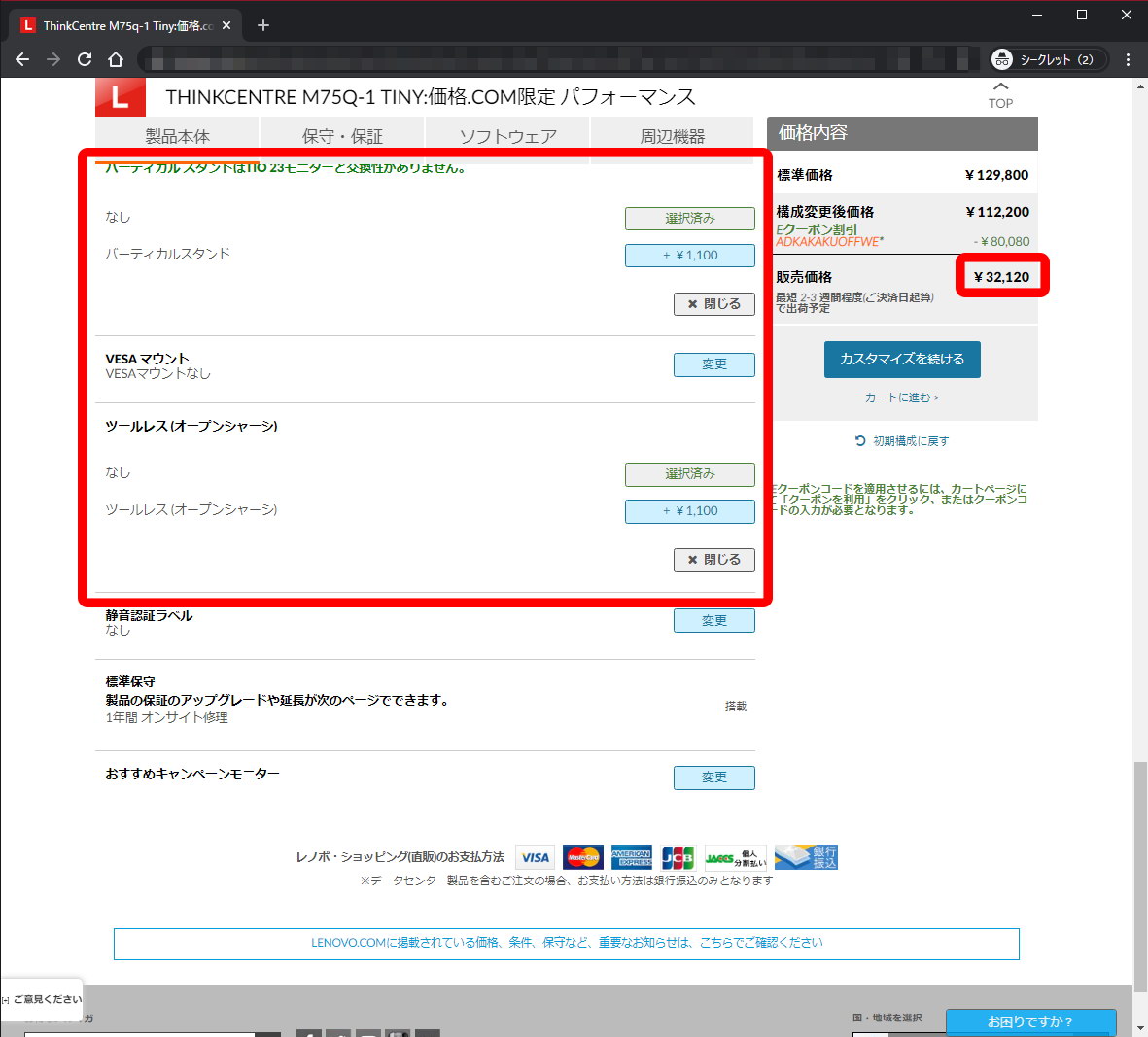1148x1037 pixels.
Task: Go to the browser home page
Action: 116,59
